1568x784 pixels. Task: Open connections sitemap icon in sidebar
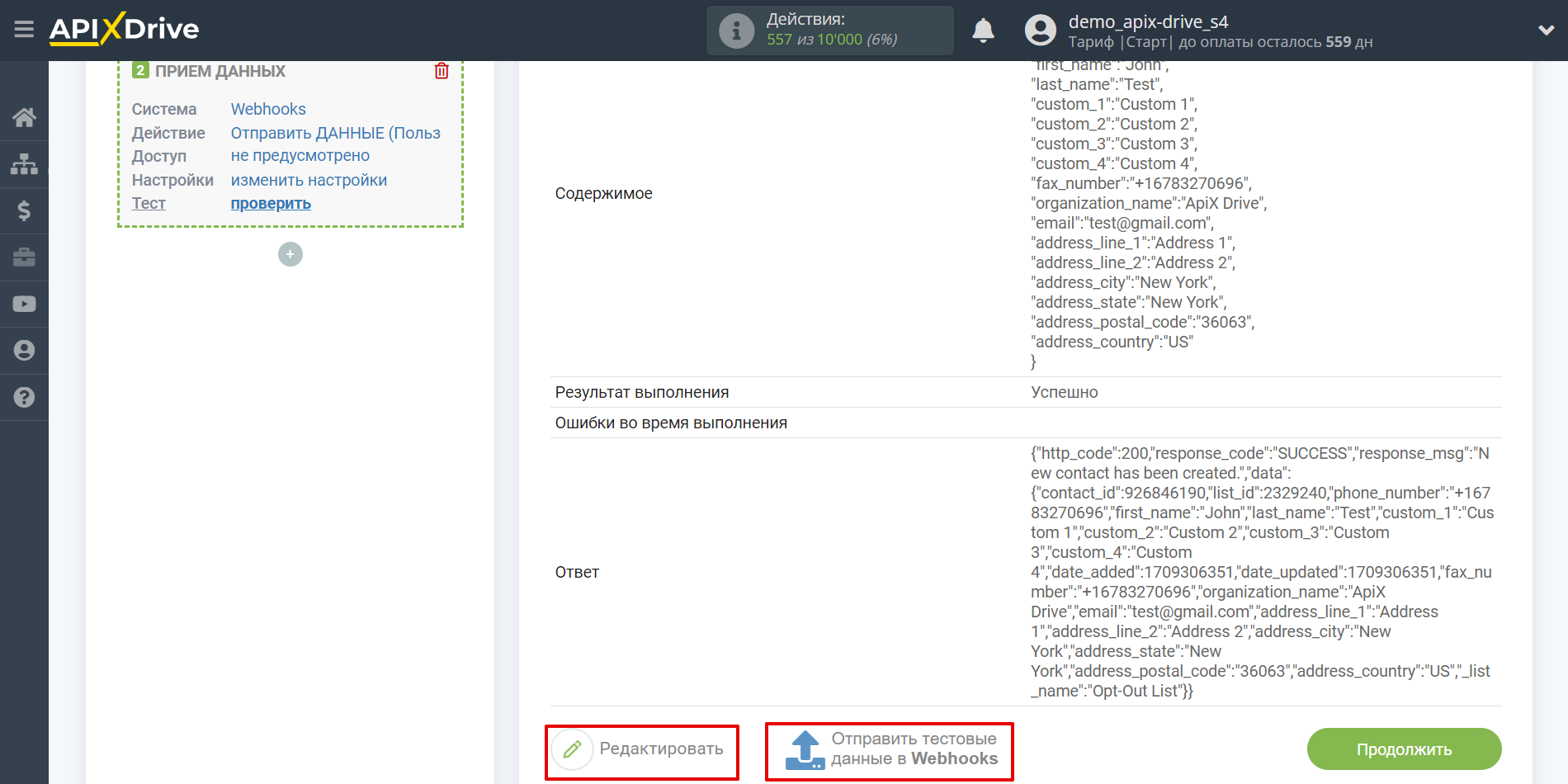(x=24, y=164)
